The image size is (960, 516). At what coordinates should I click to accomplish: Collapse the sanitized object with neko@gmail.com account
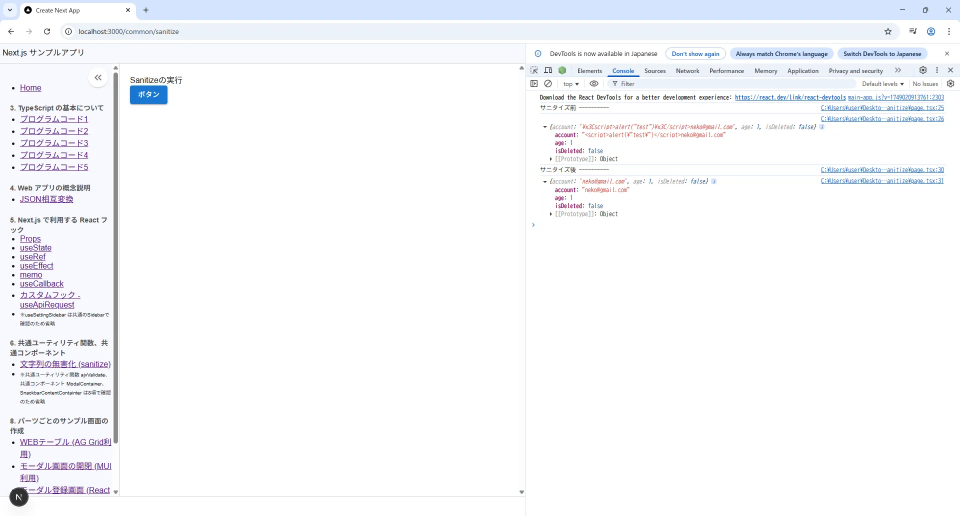(x=545, y=182)
